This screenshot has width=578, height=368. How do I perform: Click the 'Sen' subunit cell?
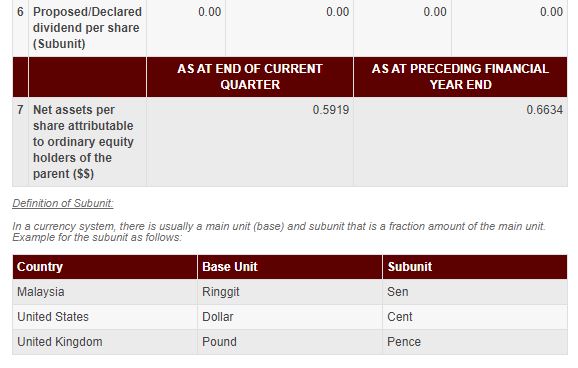475,292
